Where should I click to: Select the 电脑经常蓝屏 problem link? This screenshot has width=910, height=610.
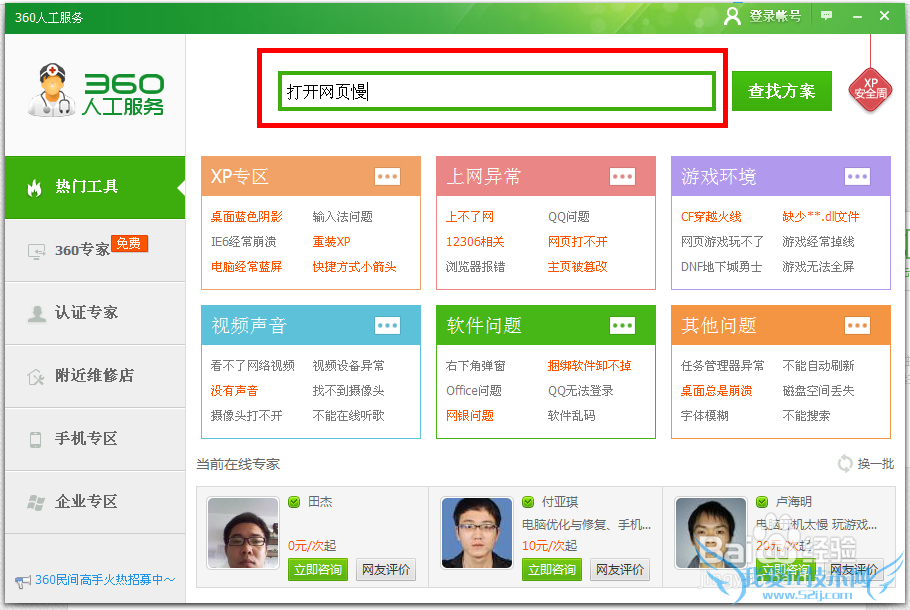click(x=246, y=266)
